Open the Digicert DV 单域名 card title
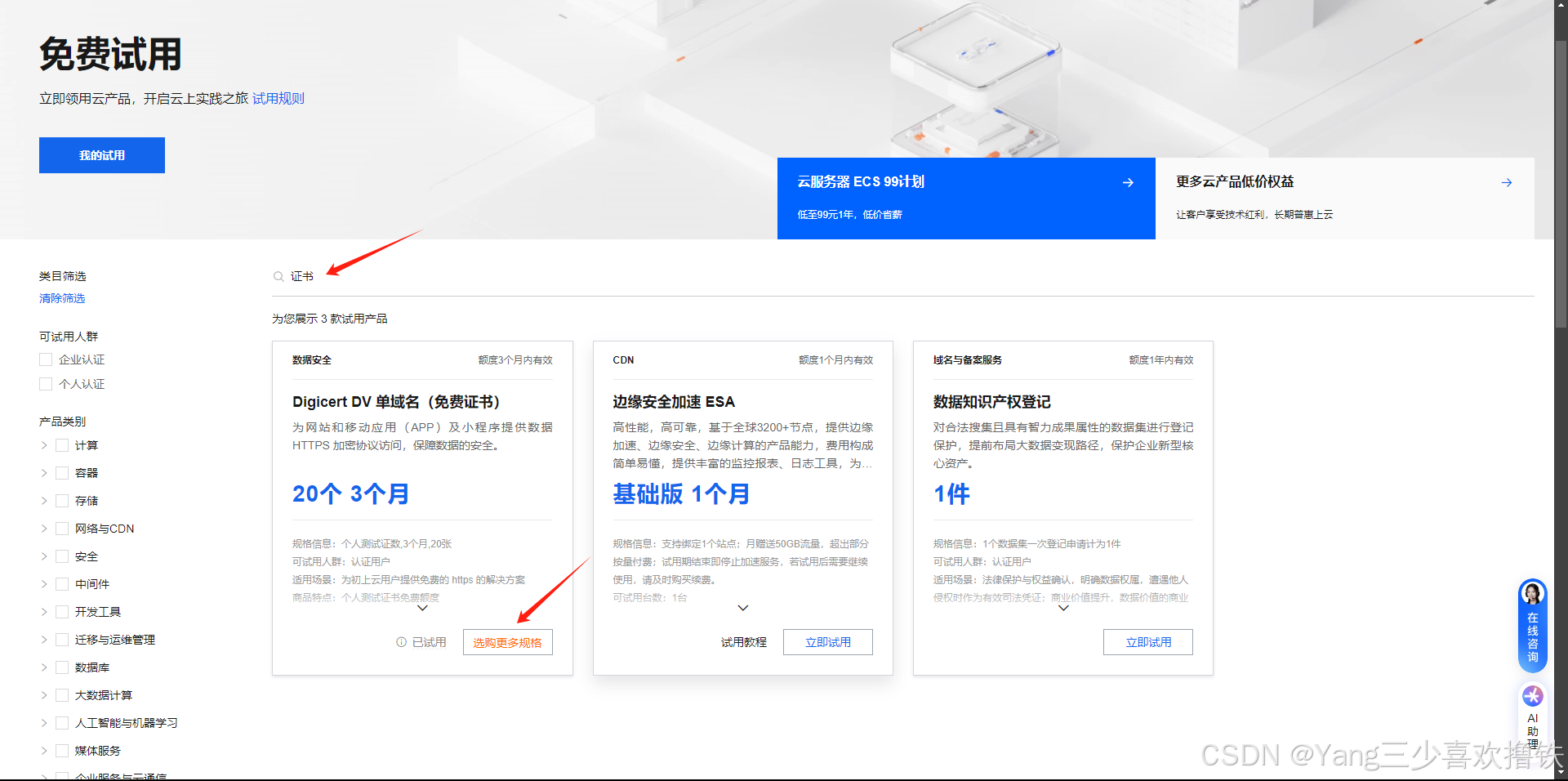1568x781 pixels. (x=396, y=402)
